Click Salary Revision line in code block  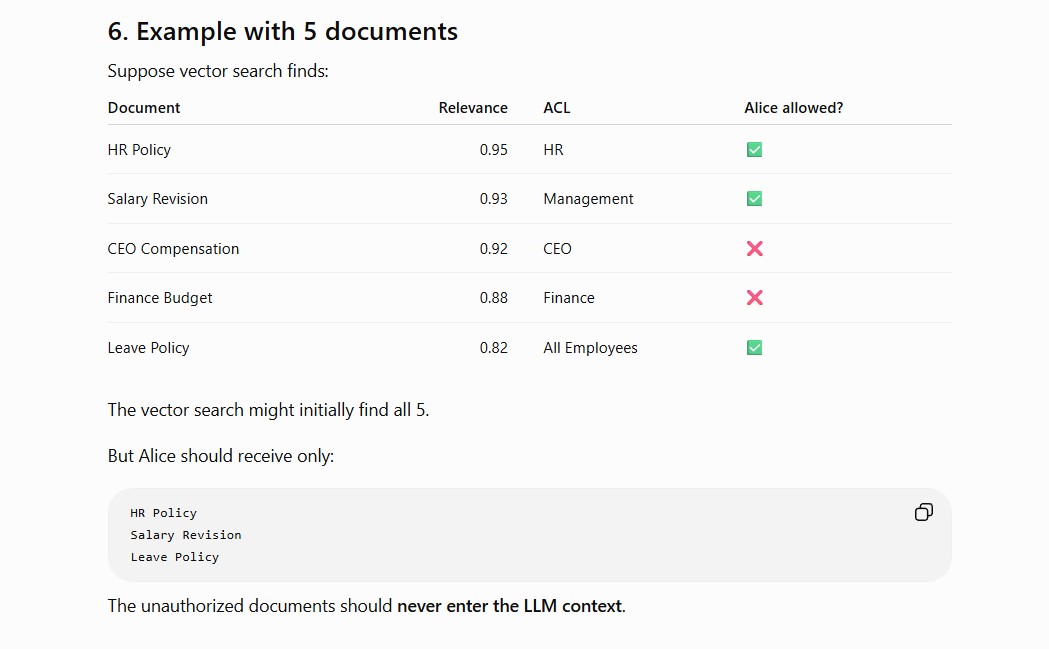186,535
